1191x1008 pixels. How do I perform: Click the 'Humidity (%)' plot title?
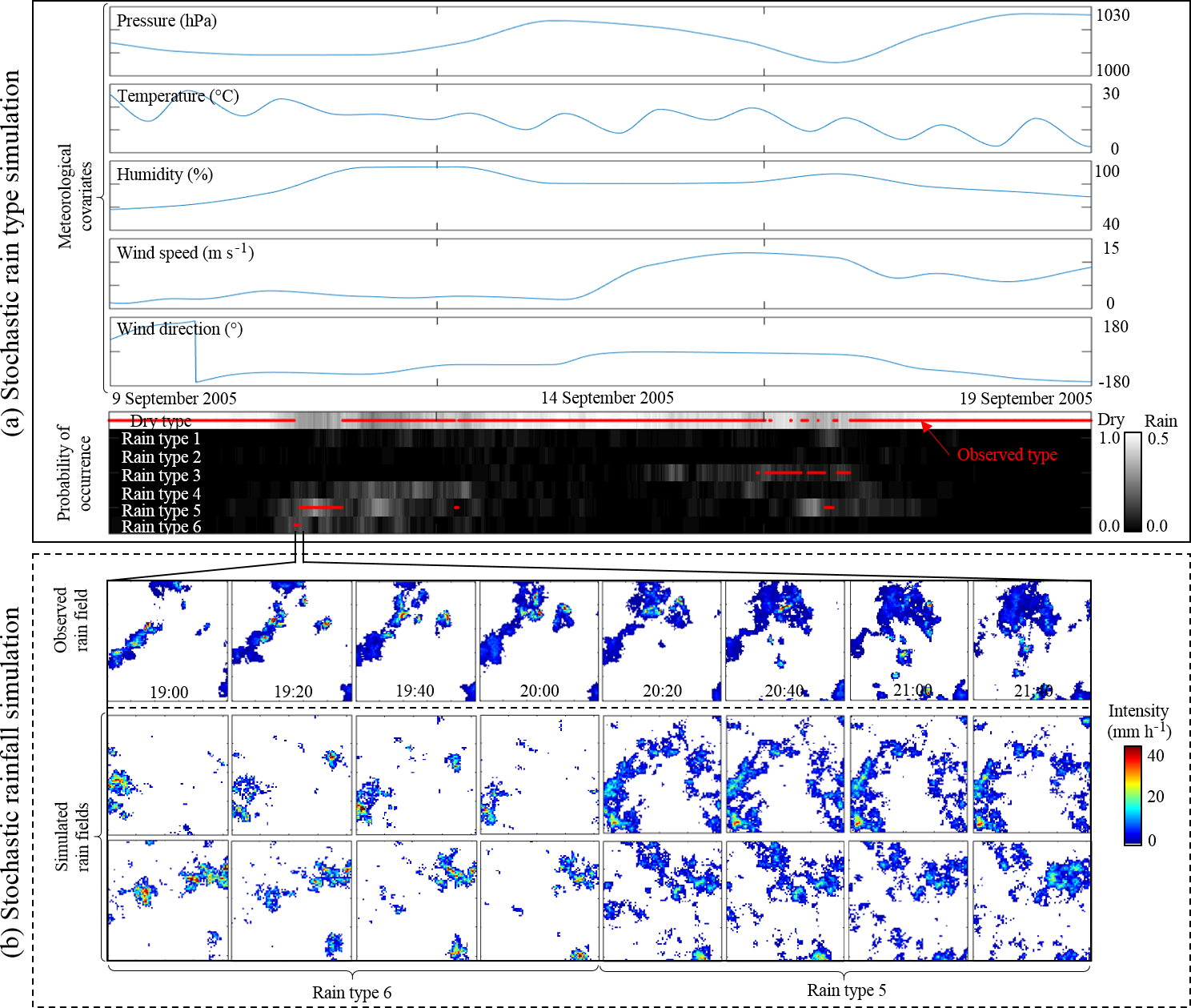pos(165,175)
